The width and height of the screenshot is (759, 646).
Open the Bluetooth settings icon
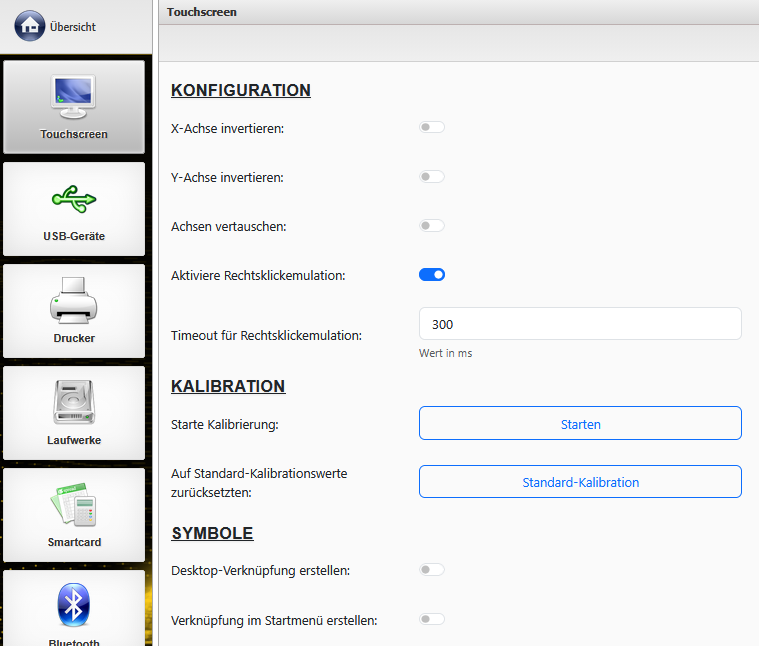(x=73, y=604)
